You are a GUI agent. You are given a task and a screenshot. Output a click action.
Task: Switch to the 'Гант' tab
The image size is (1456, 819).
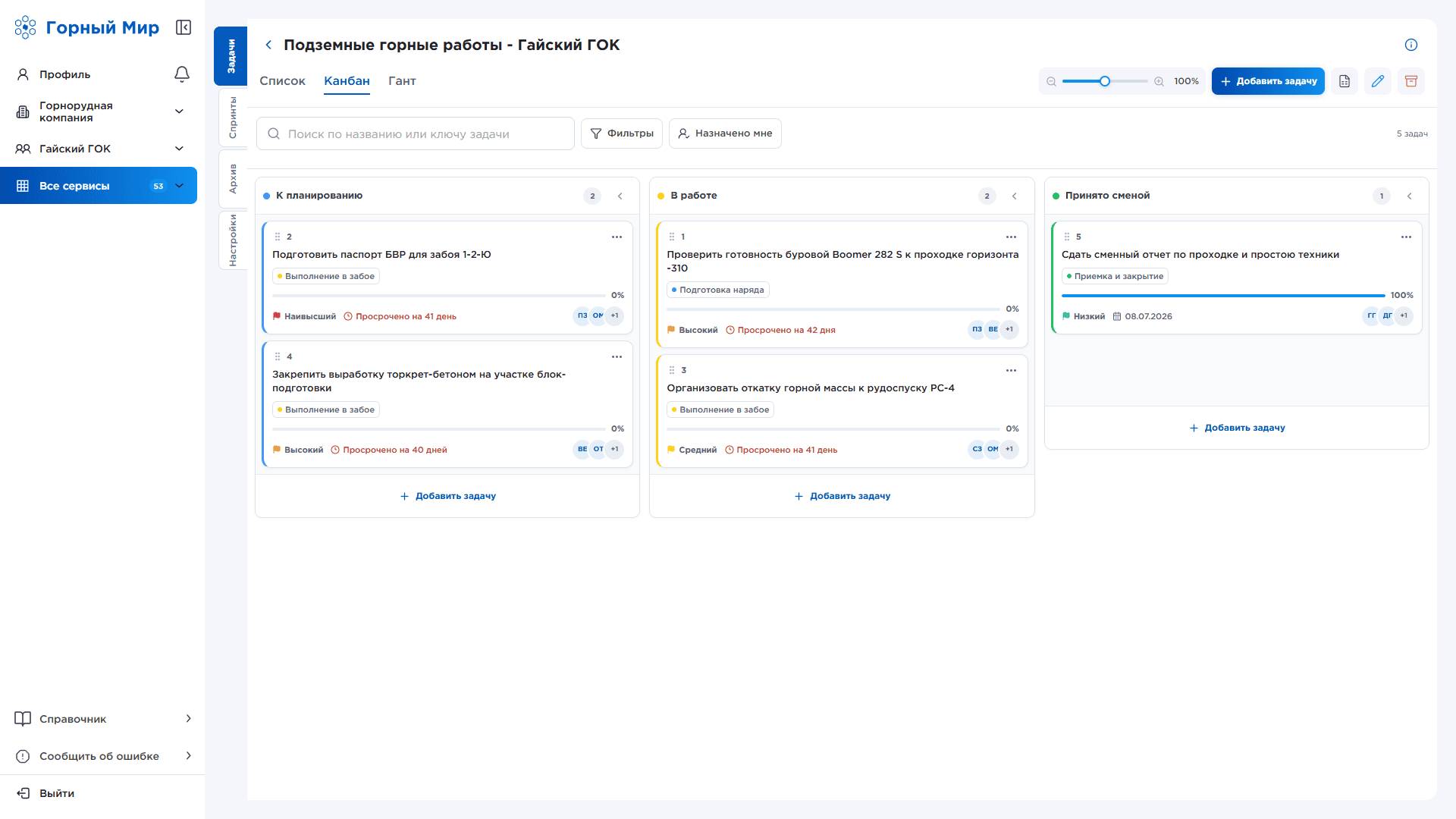402,81
